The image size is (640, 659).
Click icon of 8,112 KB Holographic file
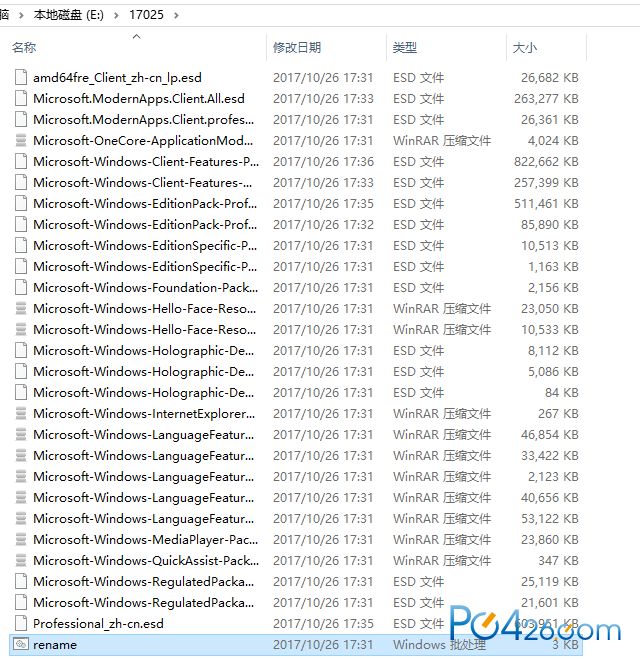pos(21,351)
